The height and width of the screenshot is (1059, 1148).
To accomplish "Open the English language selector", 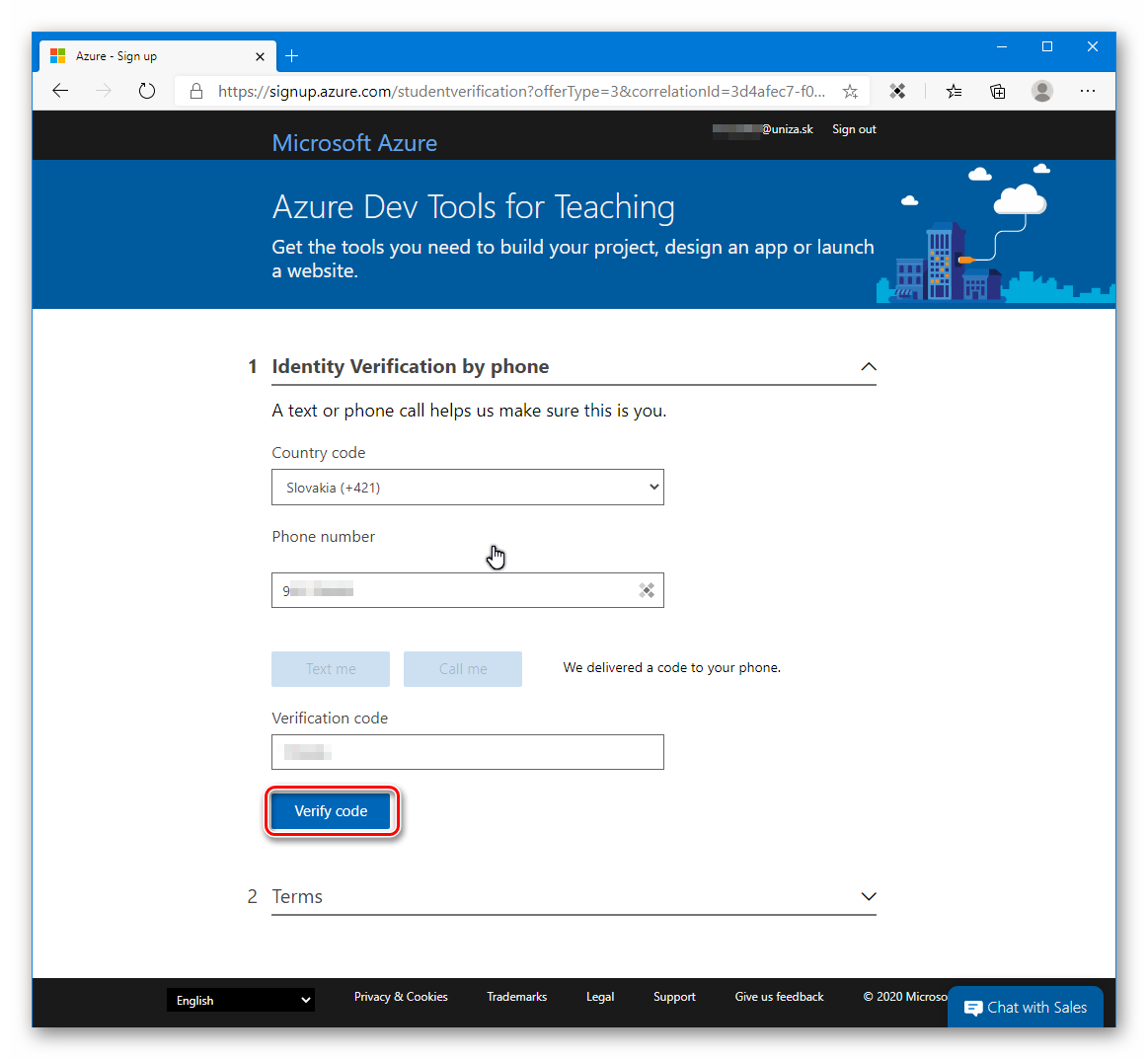I will point(240,1000).
